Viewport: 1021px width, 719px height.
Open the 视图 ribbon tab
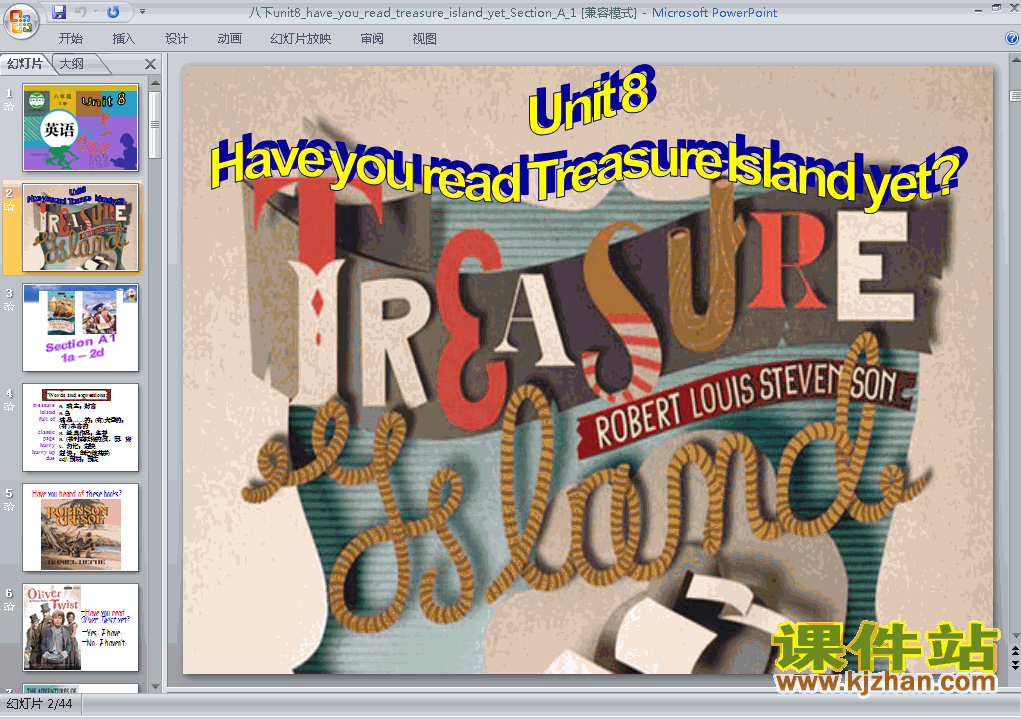tap(425, 39)
